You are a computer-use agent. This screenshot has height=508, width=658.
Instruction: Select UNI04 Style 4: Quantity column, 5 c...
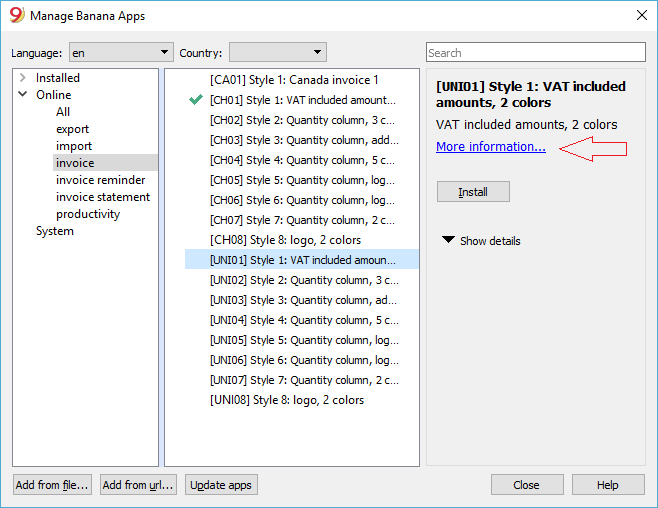point(304,320)
